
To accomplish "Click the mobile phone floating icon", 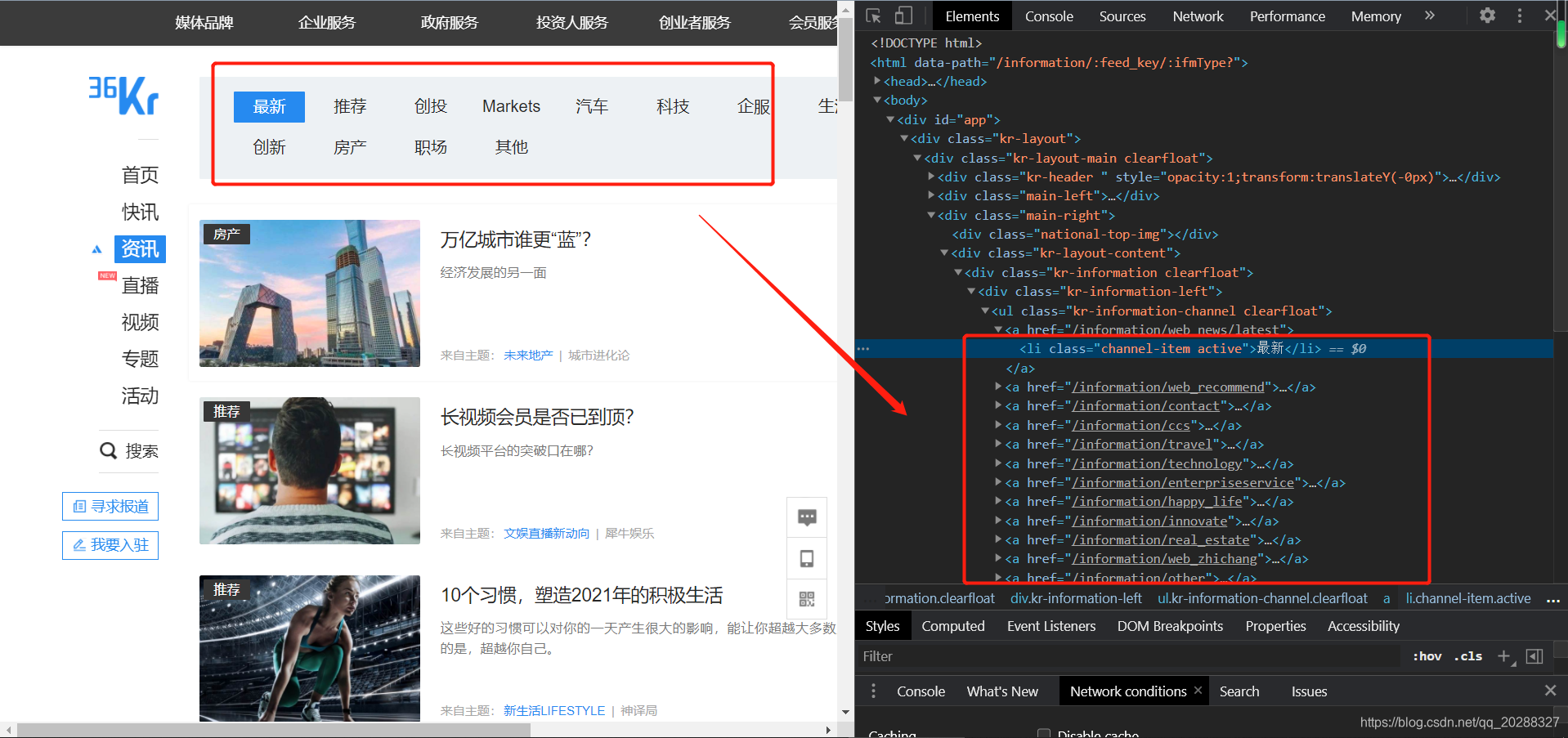I will pos(807,558).
